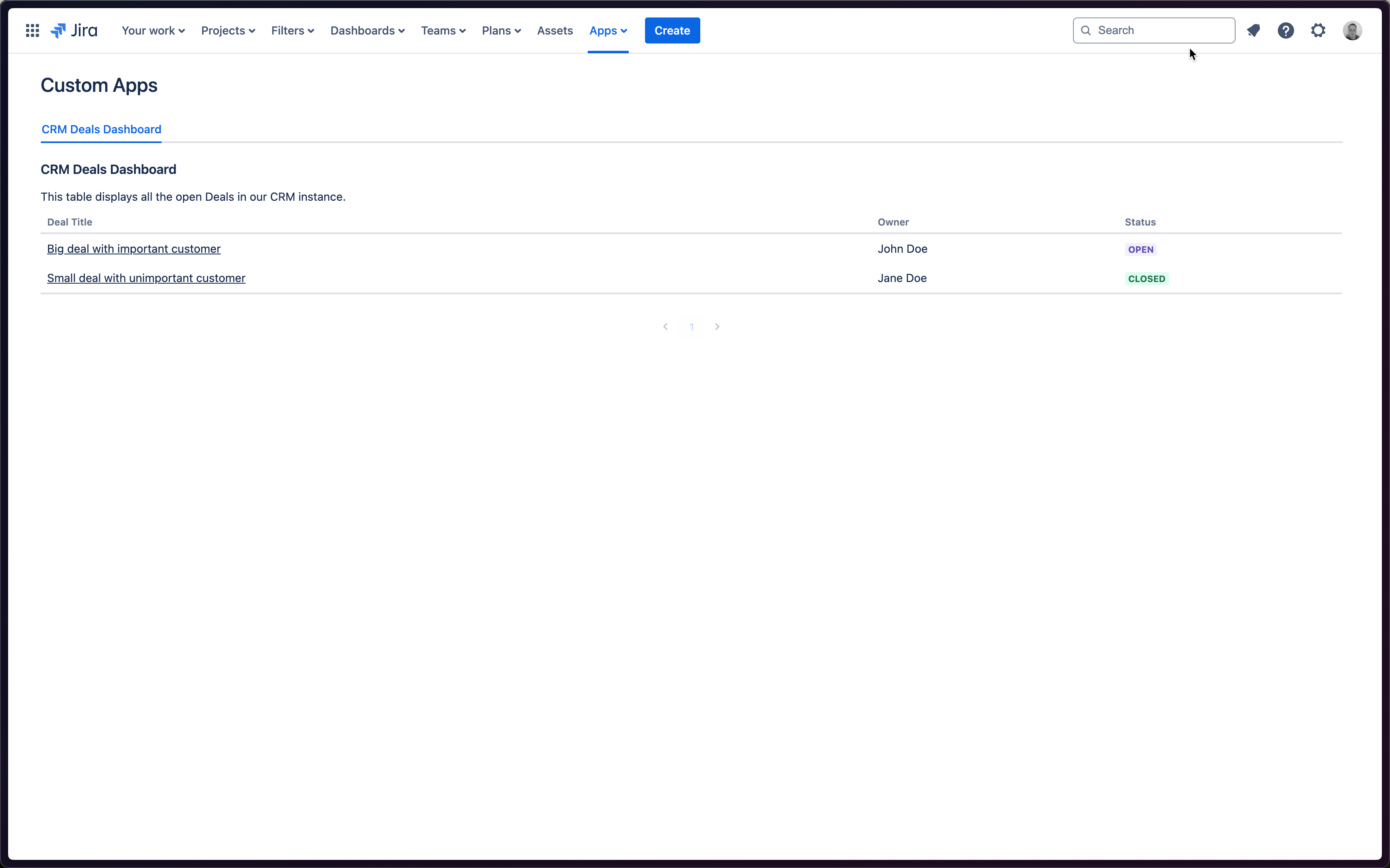Expand the Projects dropdown menu
Image resolution: width=1390 pixels, height=868 pixels.
coord(227,30)
